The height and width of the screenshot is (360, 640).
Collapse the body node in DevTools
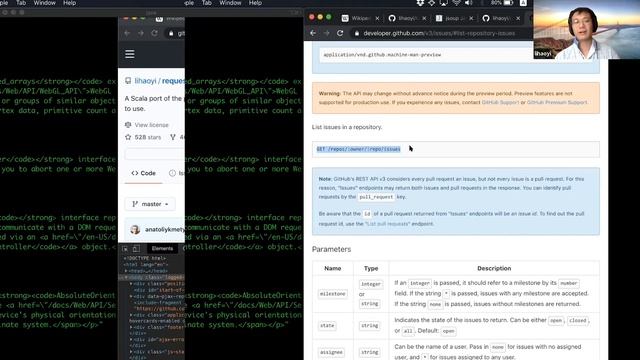(127, 278)
